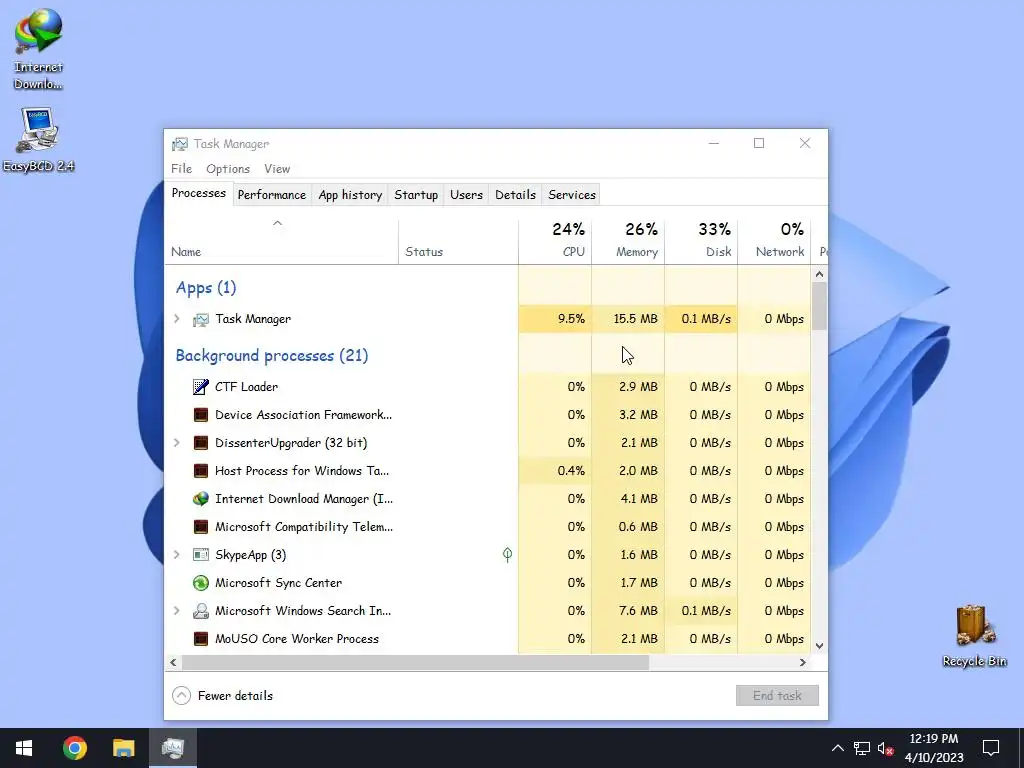The image size is (1024, 768).
Task: Click the DissenterUpgrader process icon
Action: [200, 443]
